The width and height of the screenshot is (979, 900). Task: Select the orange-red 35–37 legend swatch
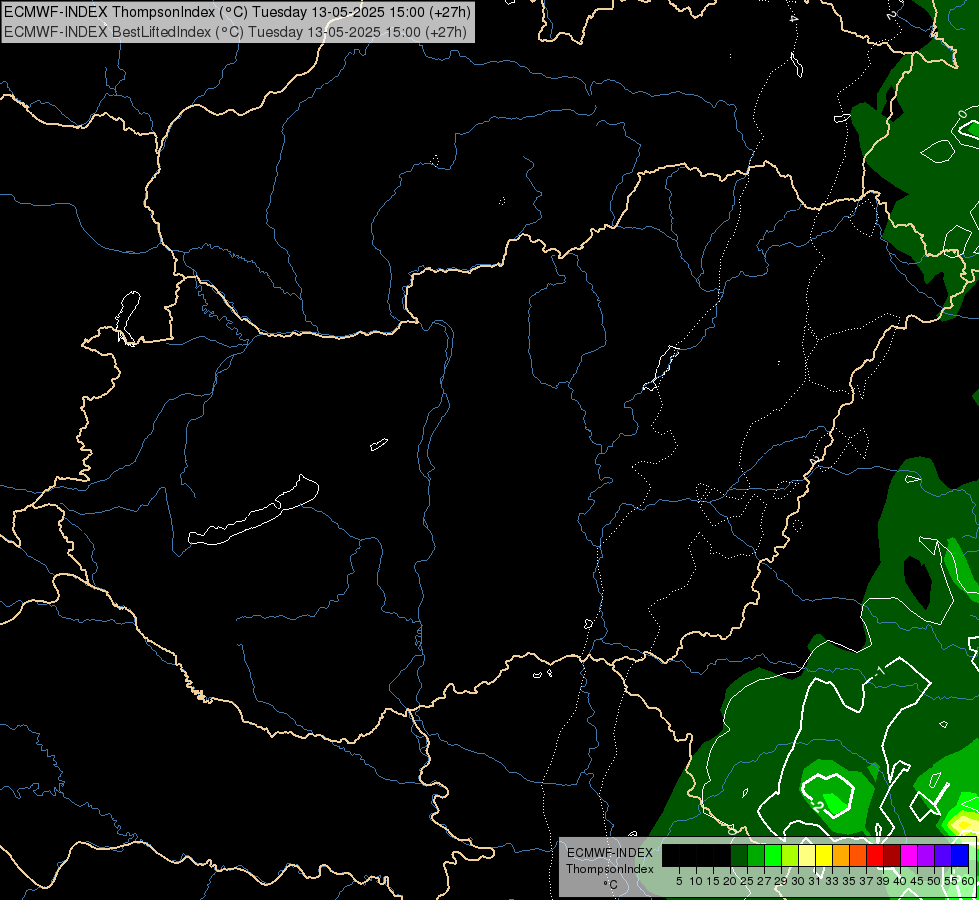tap(858, 855)
